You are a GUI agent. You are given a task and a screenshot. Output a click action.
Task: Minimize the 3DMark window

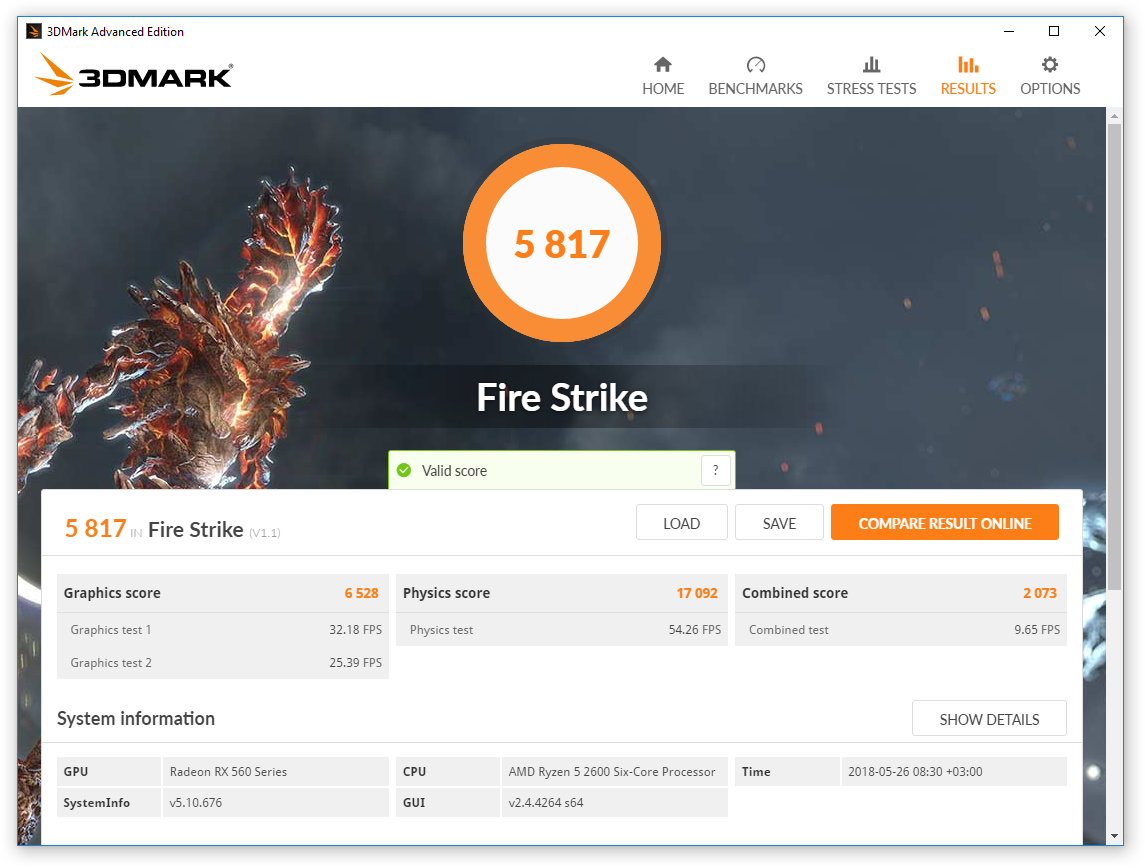click(1008, 31)
